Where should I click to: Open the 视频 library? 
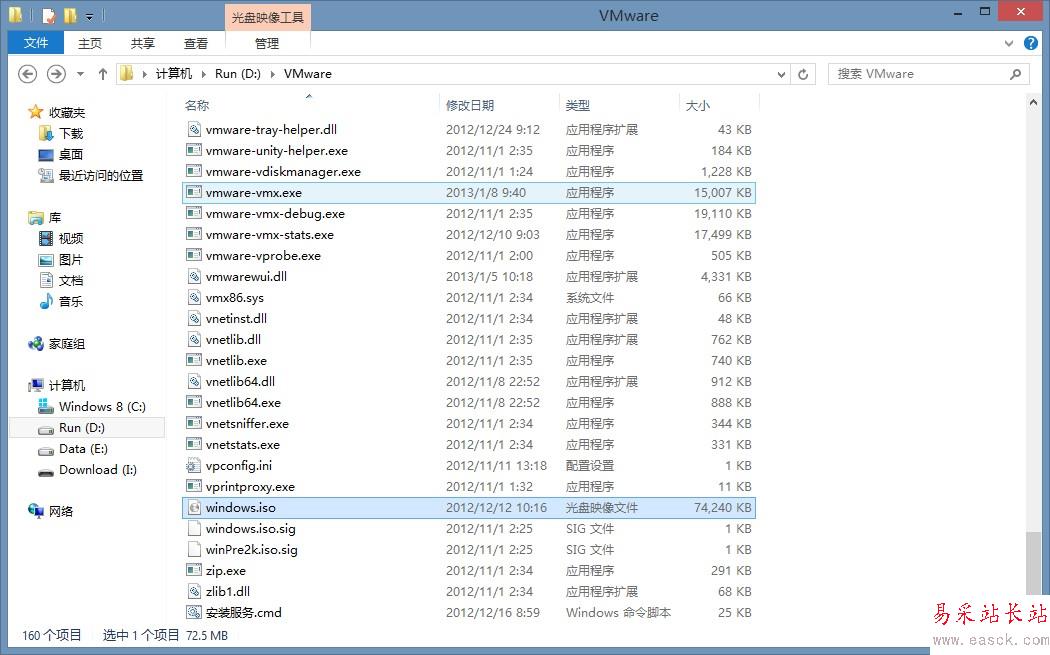[x=70, y=238]
